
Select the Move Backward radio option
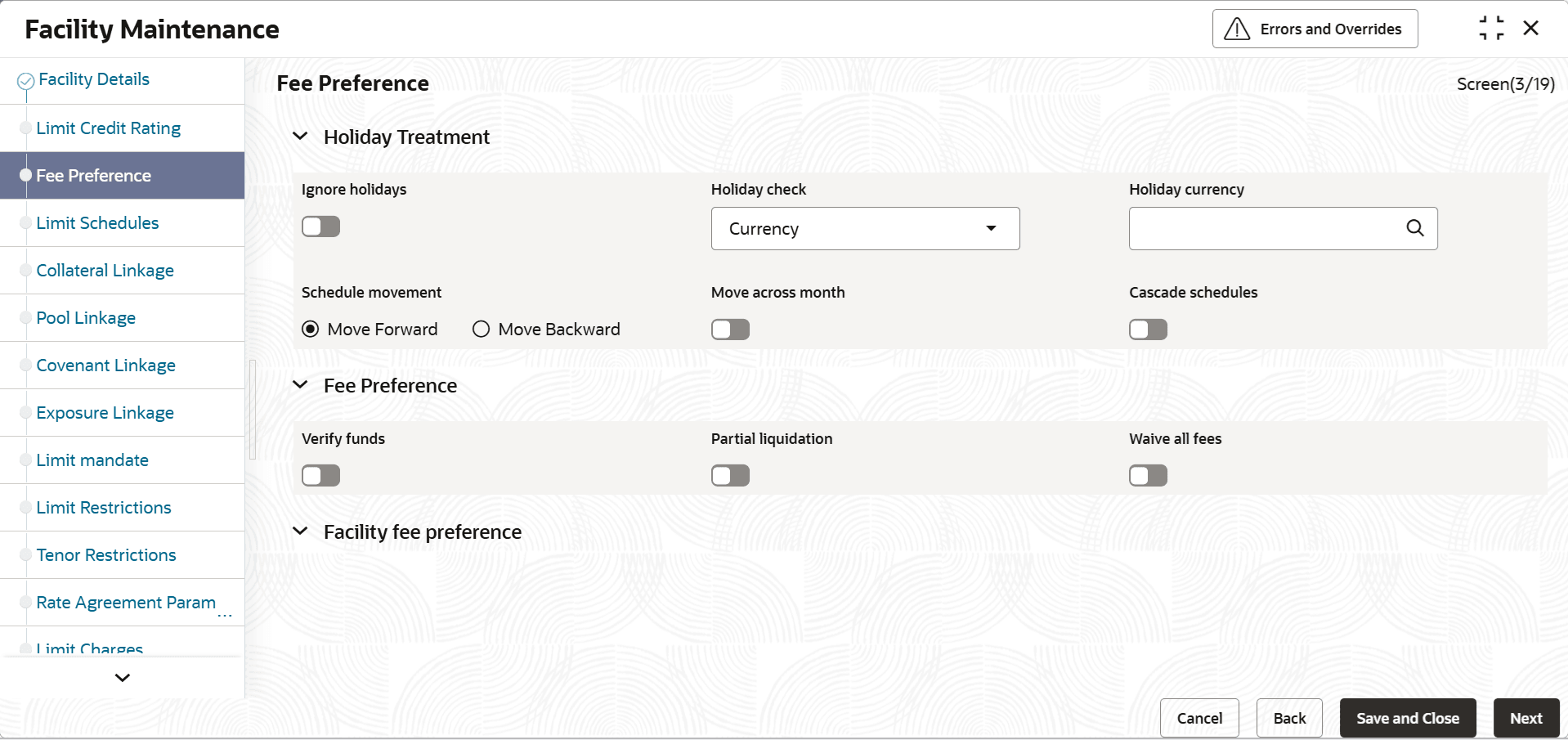[482, 330]
